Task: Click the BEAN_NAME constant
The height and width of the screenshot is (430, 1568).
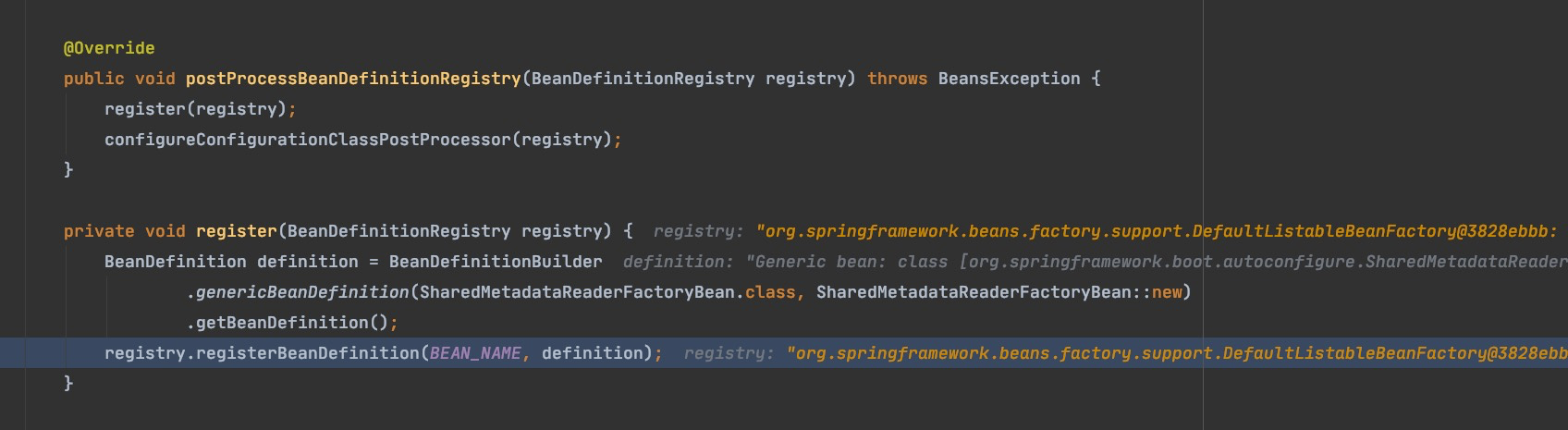Action: (x=475, y=353)
